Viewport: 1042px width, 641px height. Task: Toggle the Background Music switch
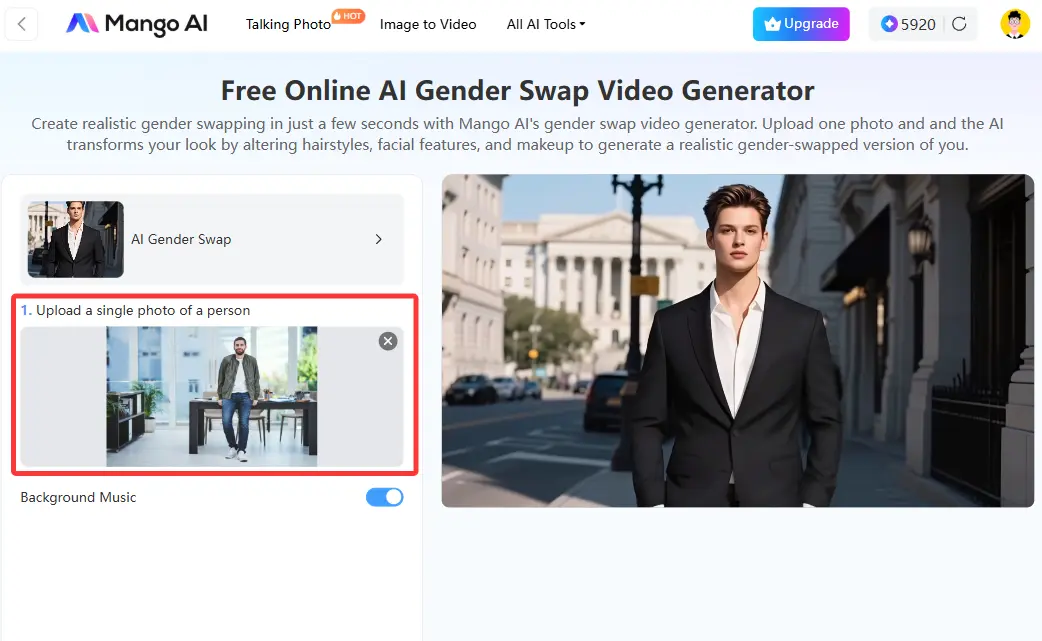coord(384,497)
